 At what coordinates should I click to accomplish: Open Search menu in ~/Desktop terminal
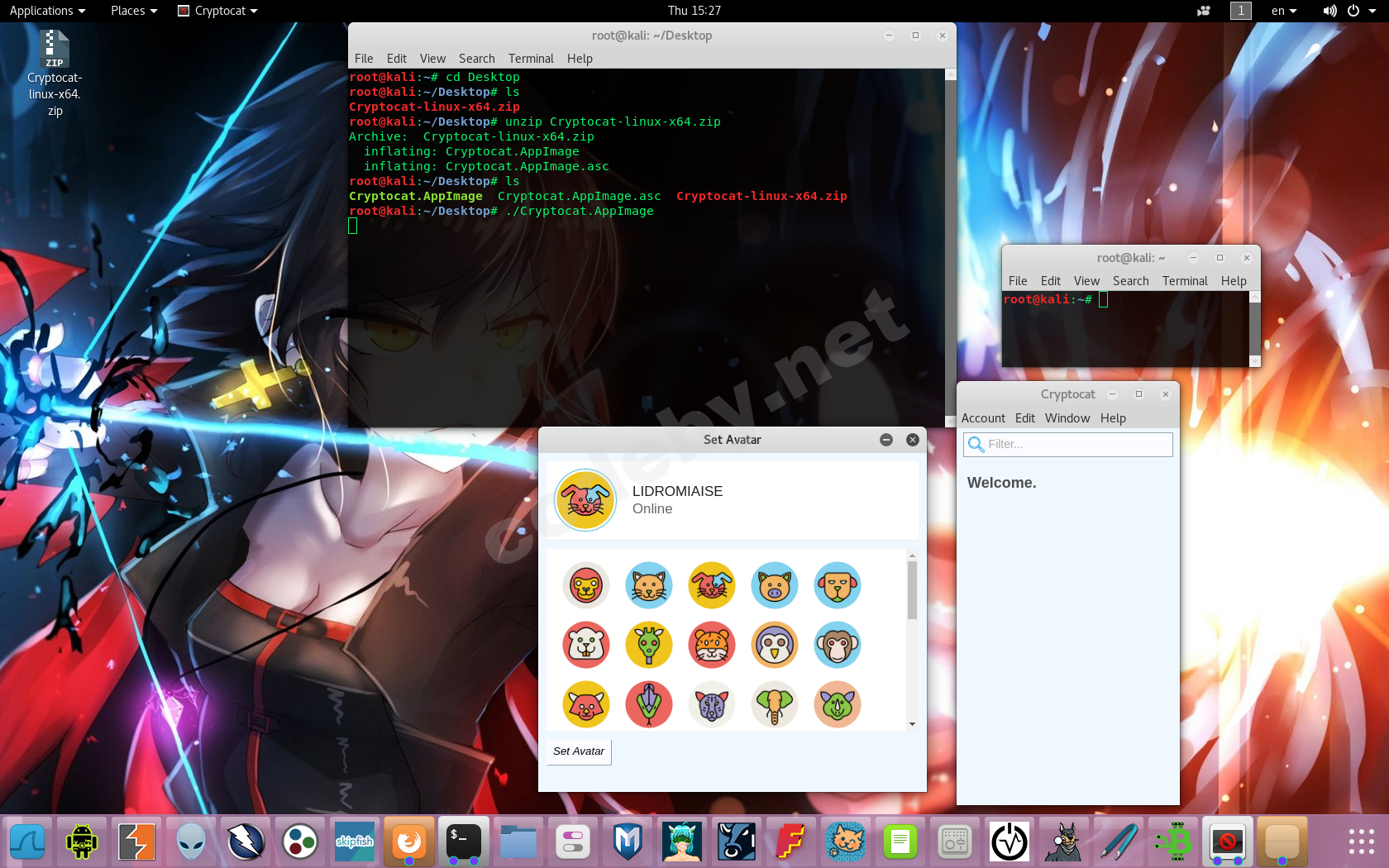point(477,59)
